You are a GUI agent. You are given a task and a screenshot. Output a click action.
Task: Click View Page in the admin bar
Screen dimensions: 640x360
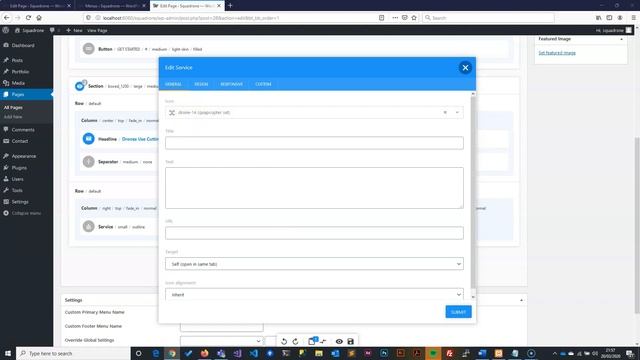(x=97, y=30)
